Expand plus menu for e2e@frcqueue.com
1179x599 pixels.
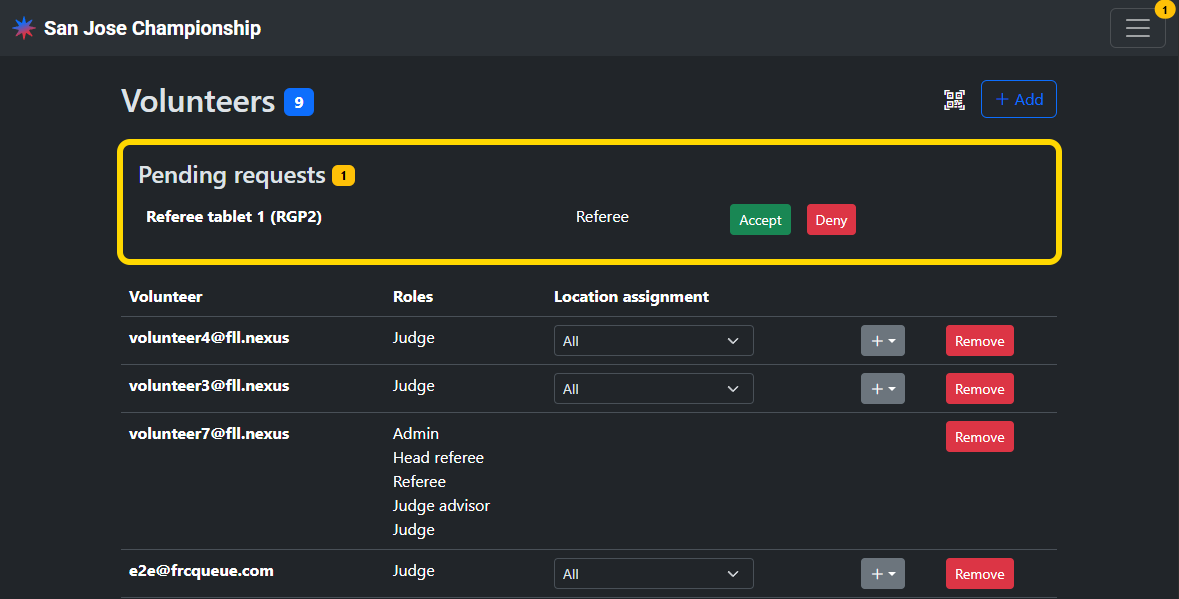pos(882,574)
